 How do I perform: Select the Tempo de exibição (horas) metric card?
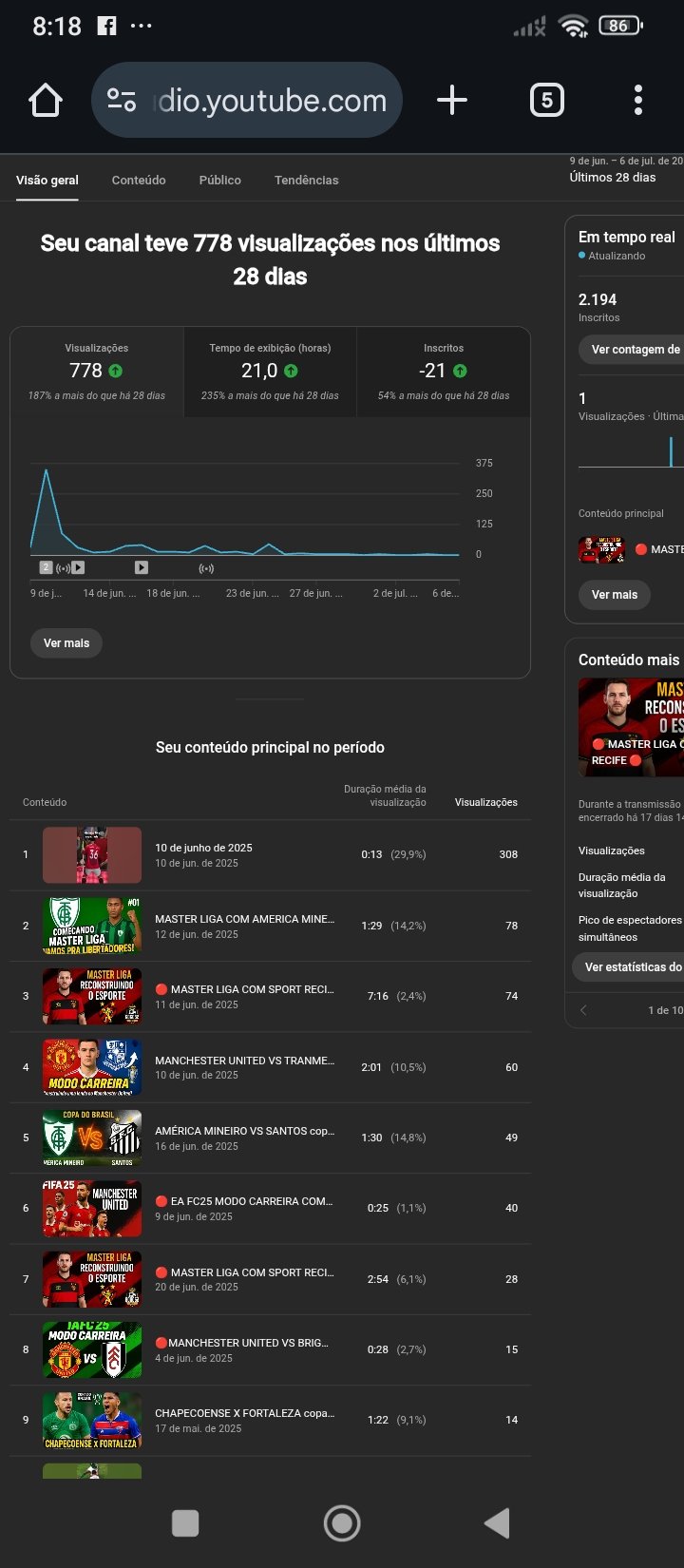click(270, 372)
